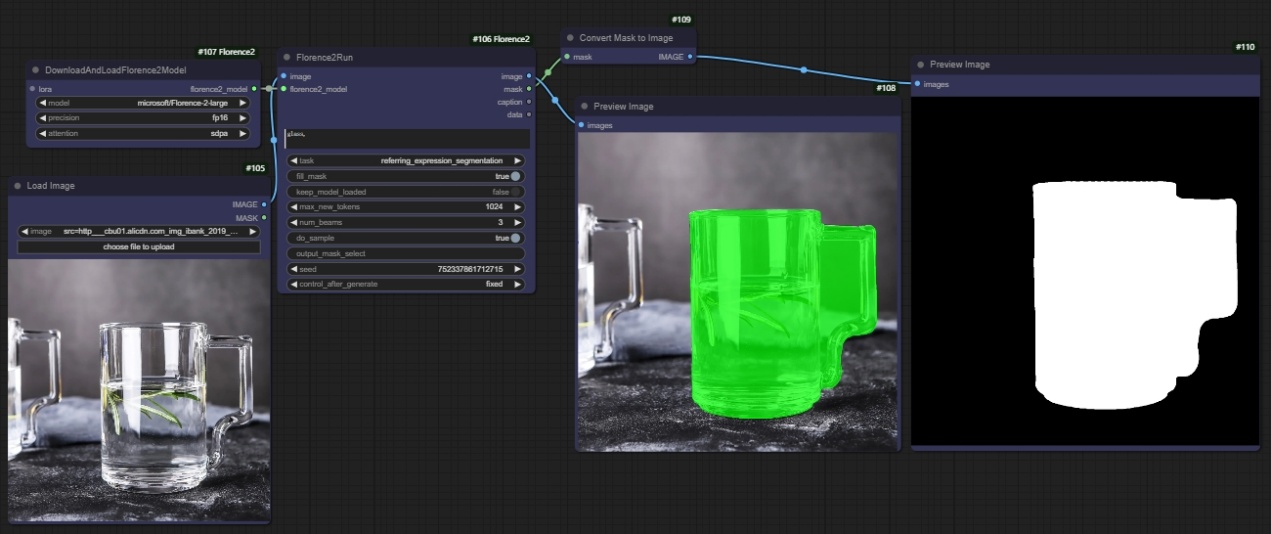Decrease num_beams using the left arrow

[x=294, y=222]
